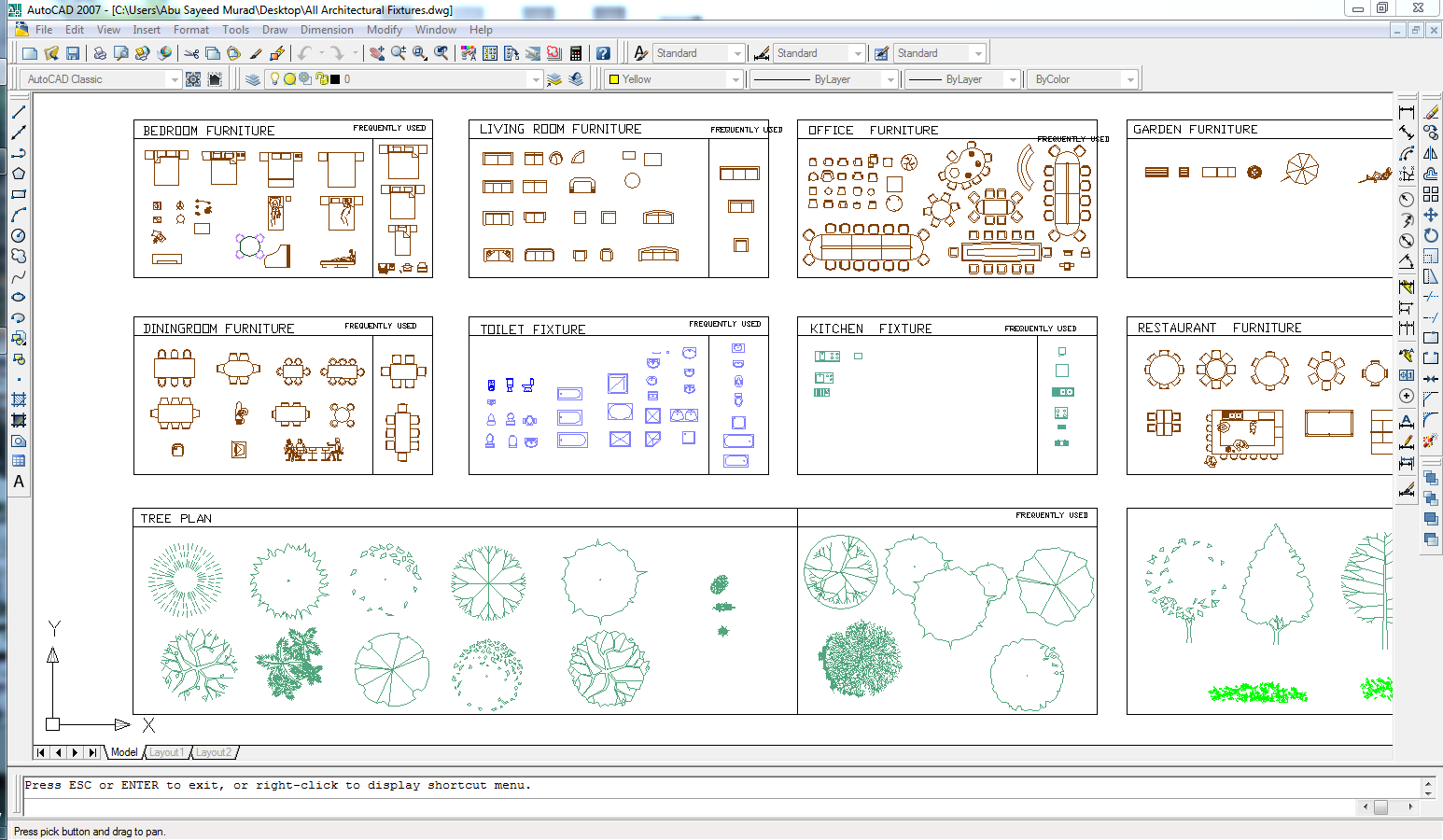This screenshot has height=840, width=1443.
Task: Select the Move modify tool
Action: [x=1431, y=215]
